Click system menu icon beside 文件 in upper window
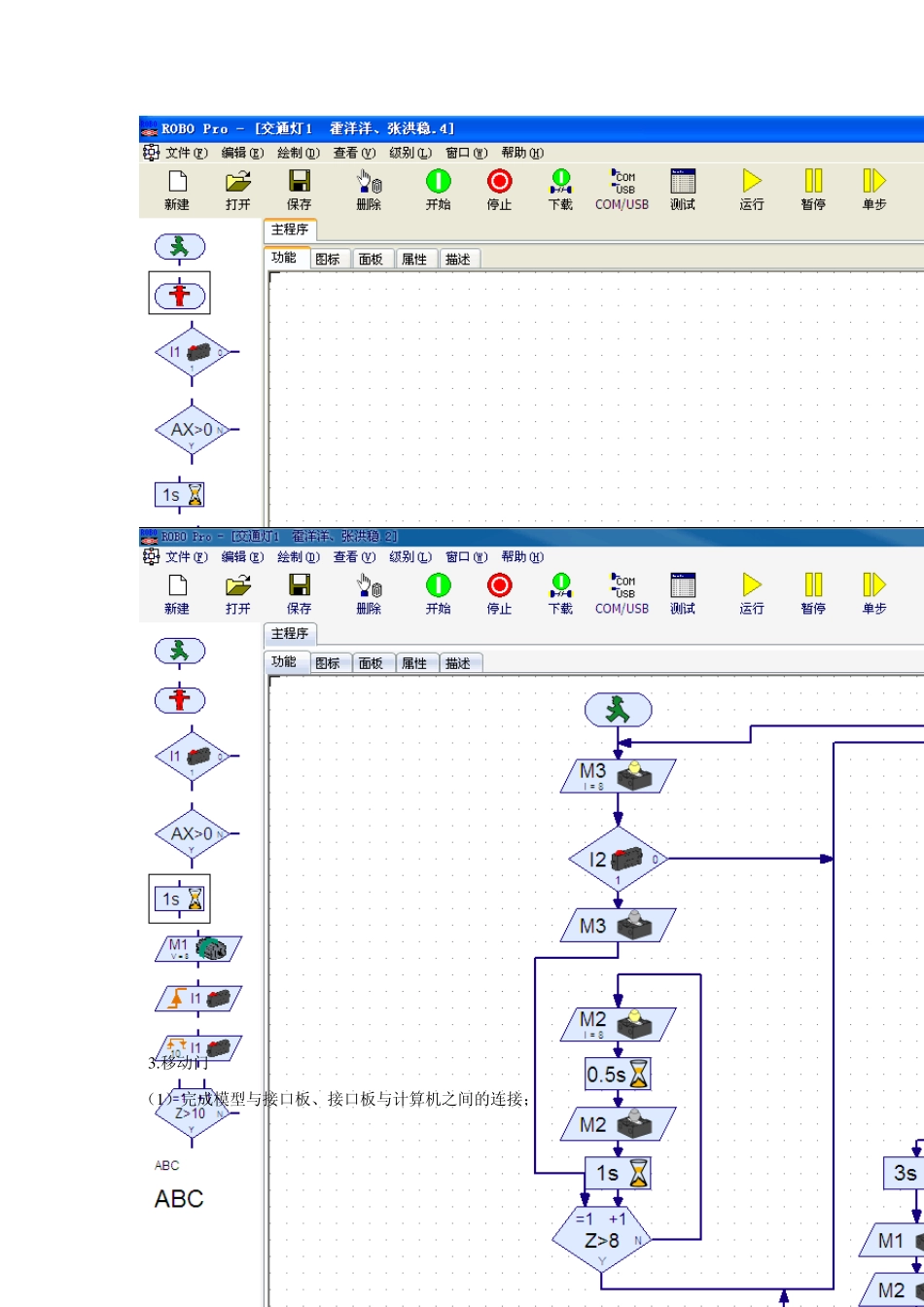This screenshot has width=924, height=1307. (151, 153)
